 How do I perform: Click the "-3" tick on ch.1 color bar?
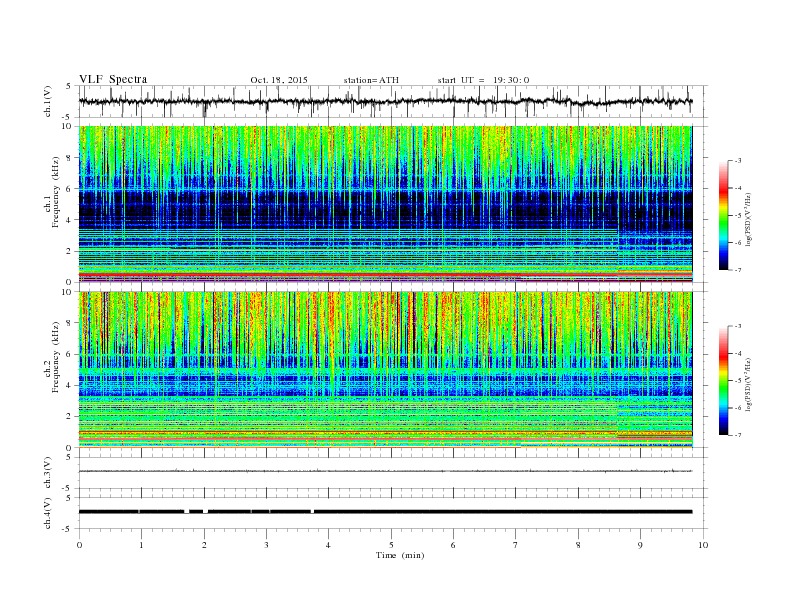point(737,161)
